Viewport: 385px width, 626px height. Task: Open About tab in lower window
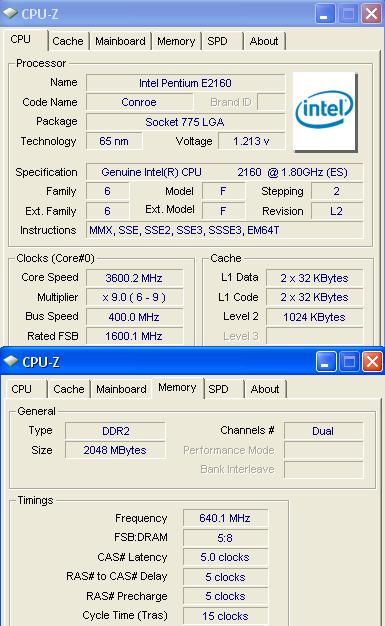point(265,389)
